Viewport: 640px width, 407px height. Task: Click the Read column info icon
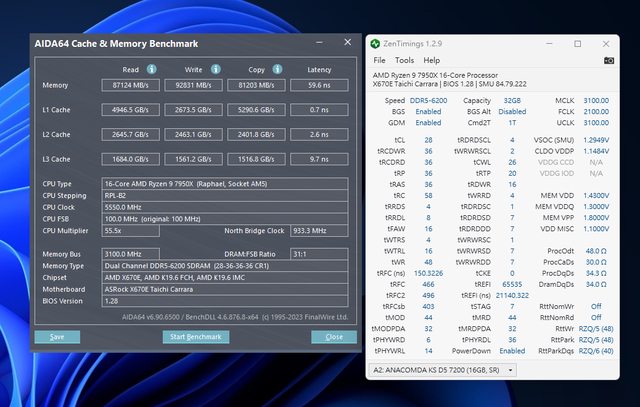(x=152, y=69)
